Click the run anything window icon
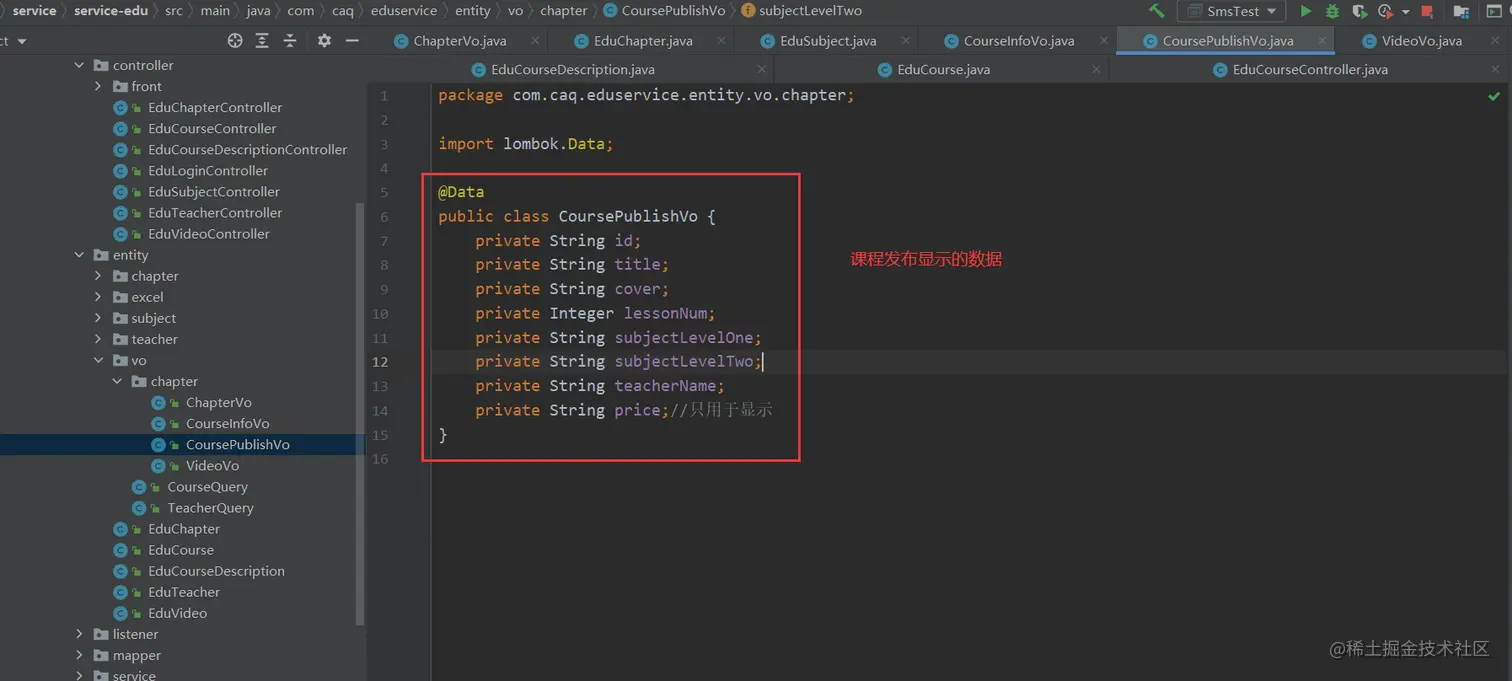 coord(1494,11)
